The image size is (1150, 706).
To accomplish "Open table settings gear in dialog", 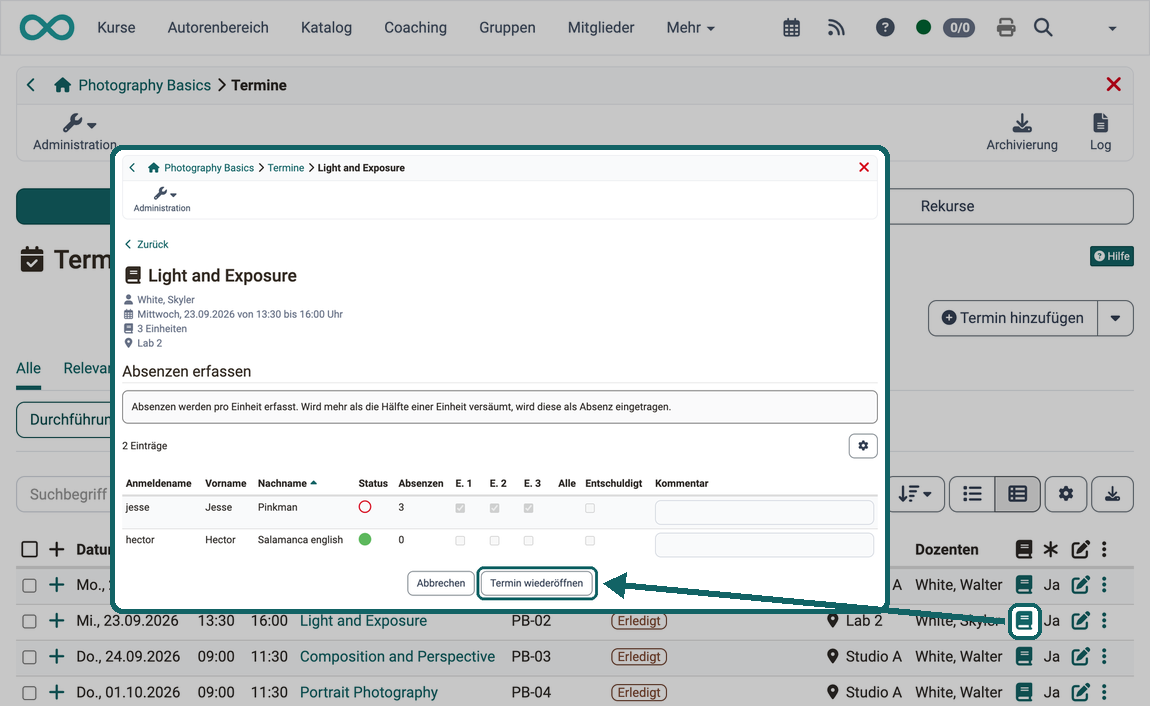I will coord(863,446).
